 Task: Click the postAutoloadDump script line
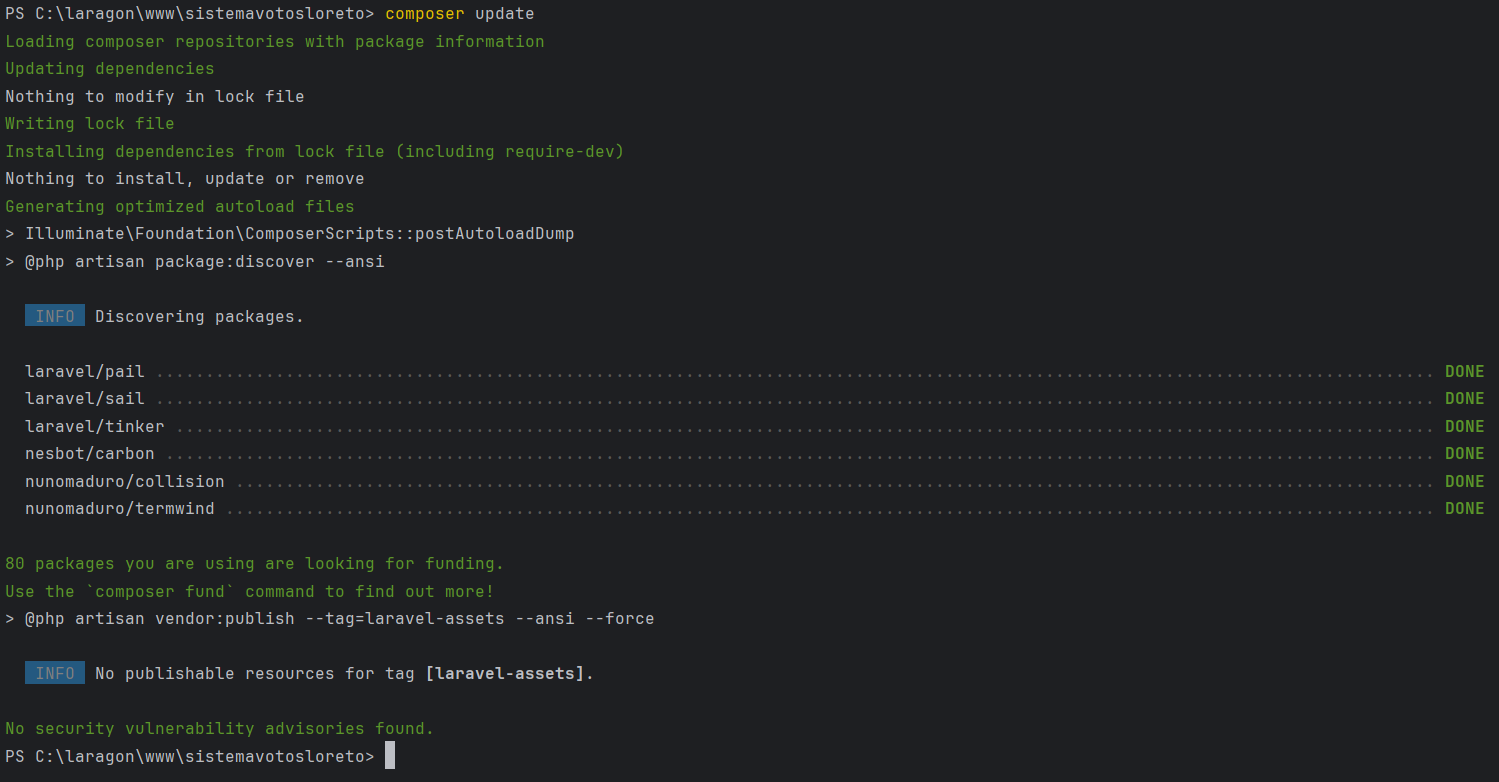click(x=300, y=233)
